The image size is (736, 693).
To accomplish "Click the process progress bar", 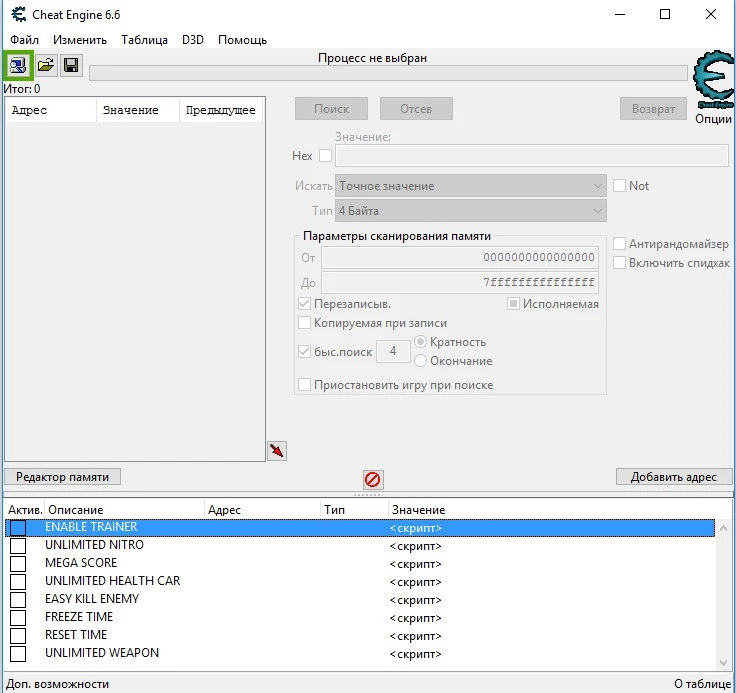I will 388,73.
